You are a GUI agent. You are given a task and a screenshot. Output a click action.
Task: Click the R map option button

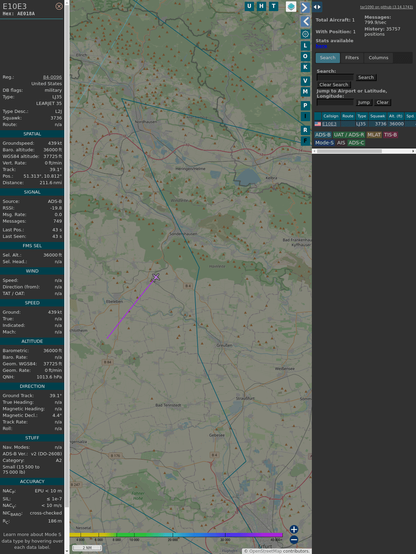pos(305,130)
